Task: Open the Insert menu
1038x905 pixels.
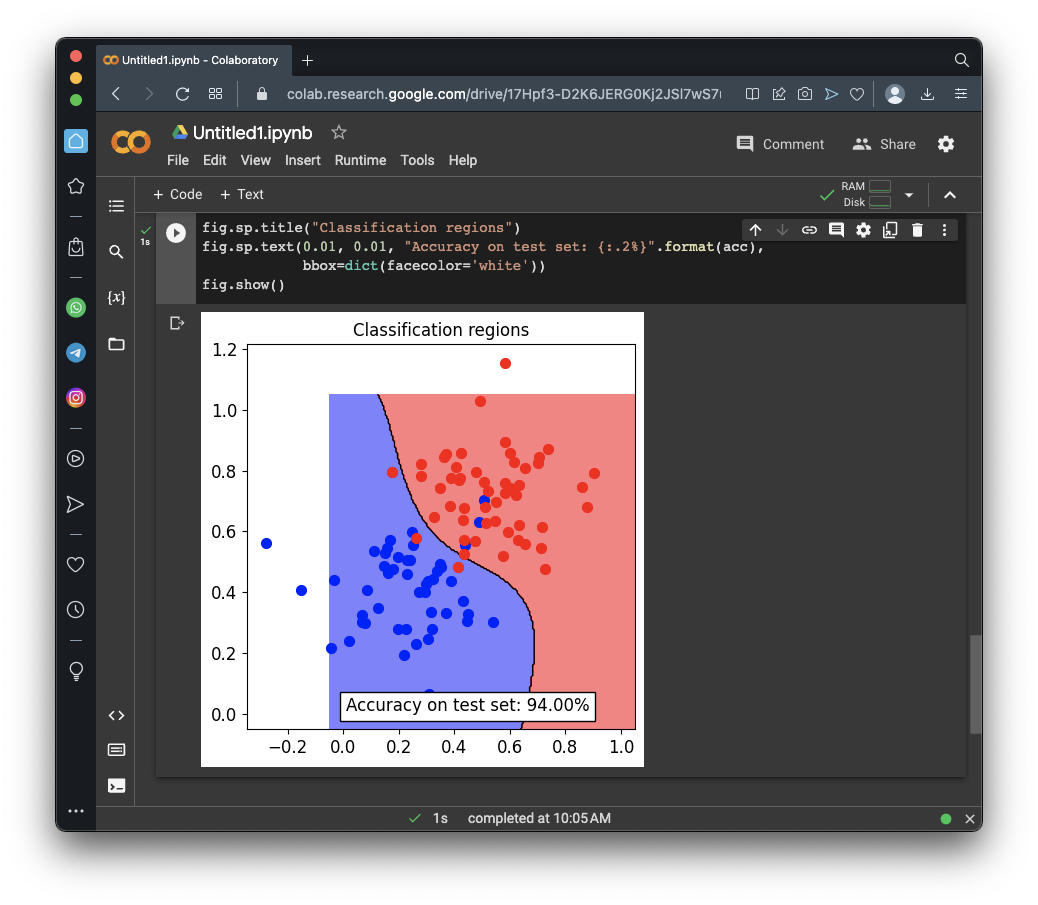Action: click(303, 160)
